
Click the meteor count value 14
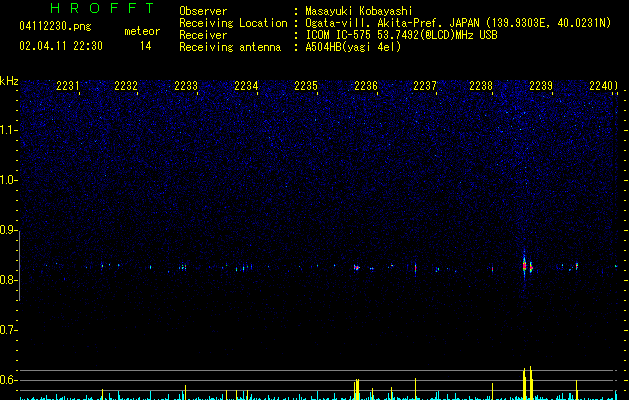146,46
